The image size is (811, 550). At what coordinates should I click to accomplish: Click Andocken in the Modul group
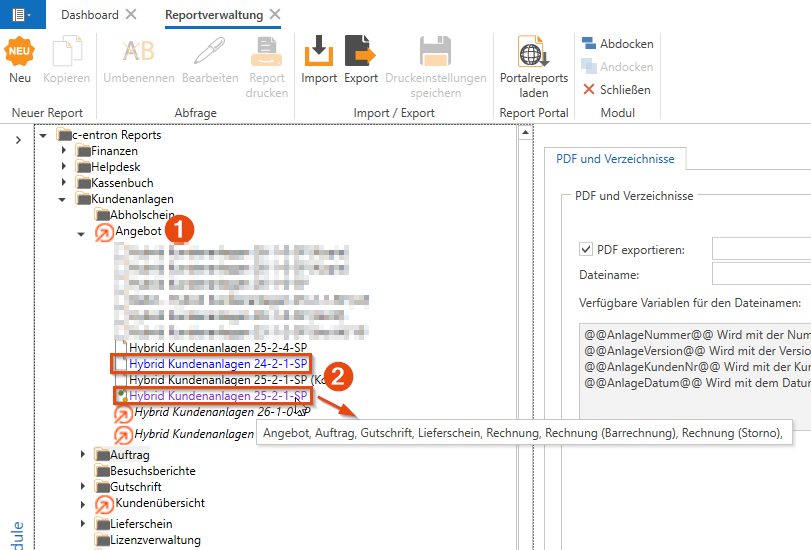point(618,67)
